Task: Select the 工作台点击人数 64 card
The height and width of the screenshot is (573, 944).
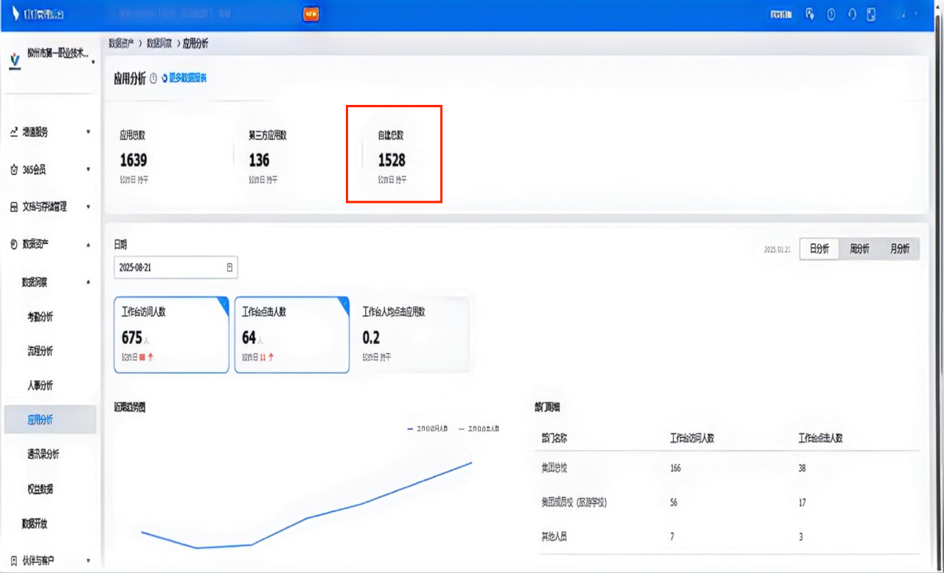Action: click(292, 335)
